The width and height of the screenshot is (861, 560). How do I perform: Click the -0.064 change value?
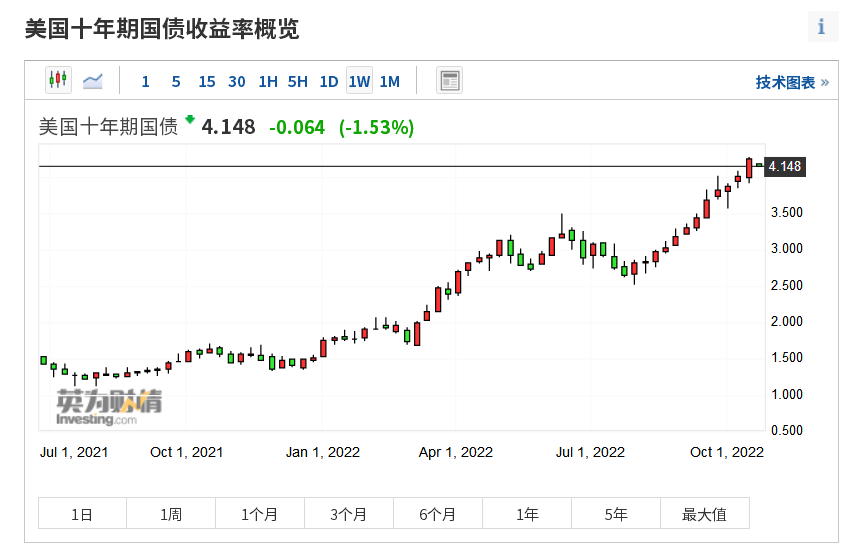(x=297, y=127)
